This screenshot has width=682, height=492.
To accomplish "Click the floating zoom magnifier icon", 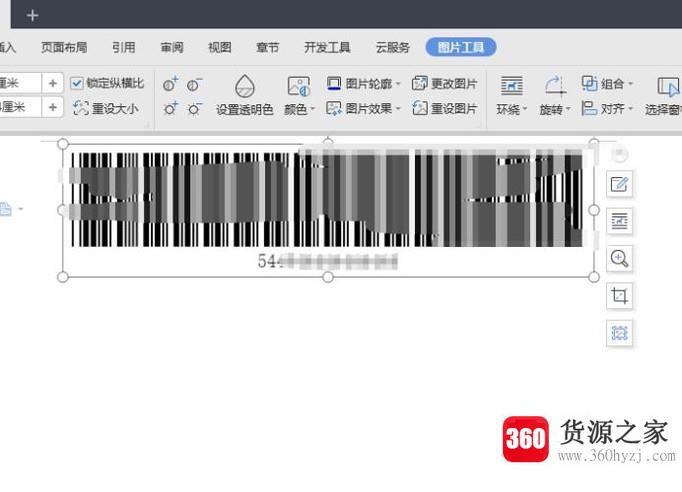I will [619, 259].
